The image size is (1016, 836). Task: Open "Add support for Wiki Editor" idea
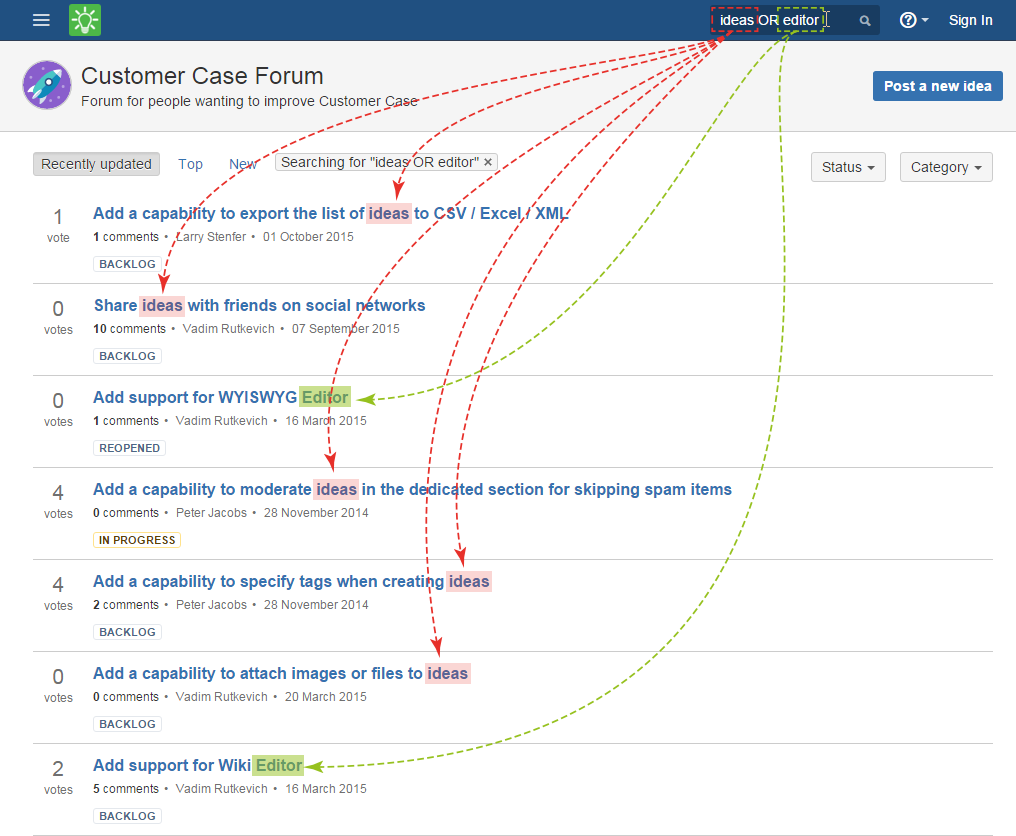click(x=198, y=765)
